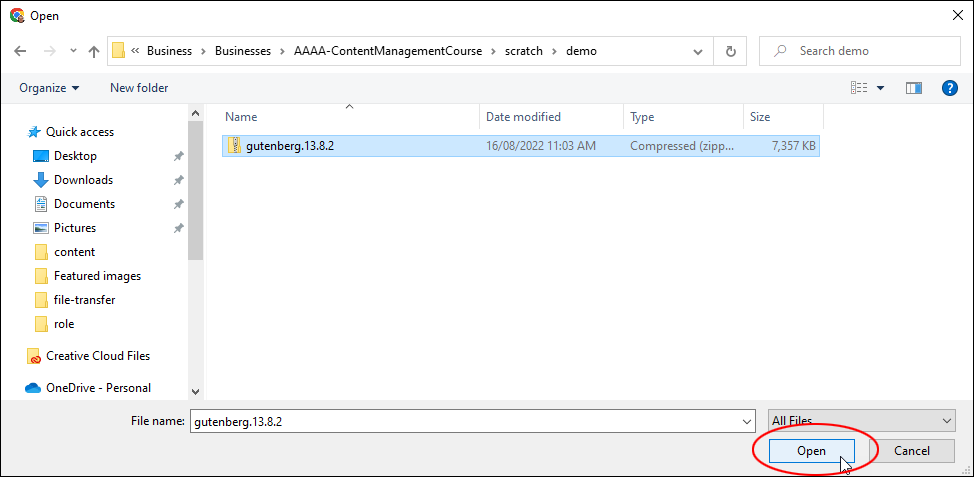Go up one folder level
The height and width of the screenshot is (477, 974).
94,51
